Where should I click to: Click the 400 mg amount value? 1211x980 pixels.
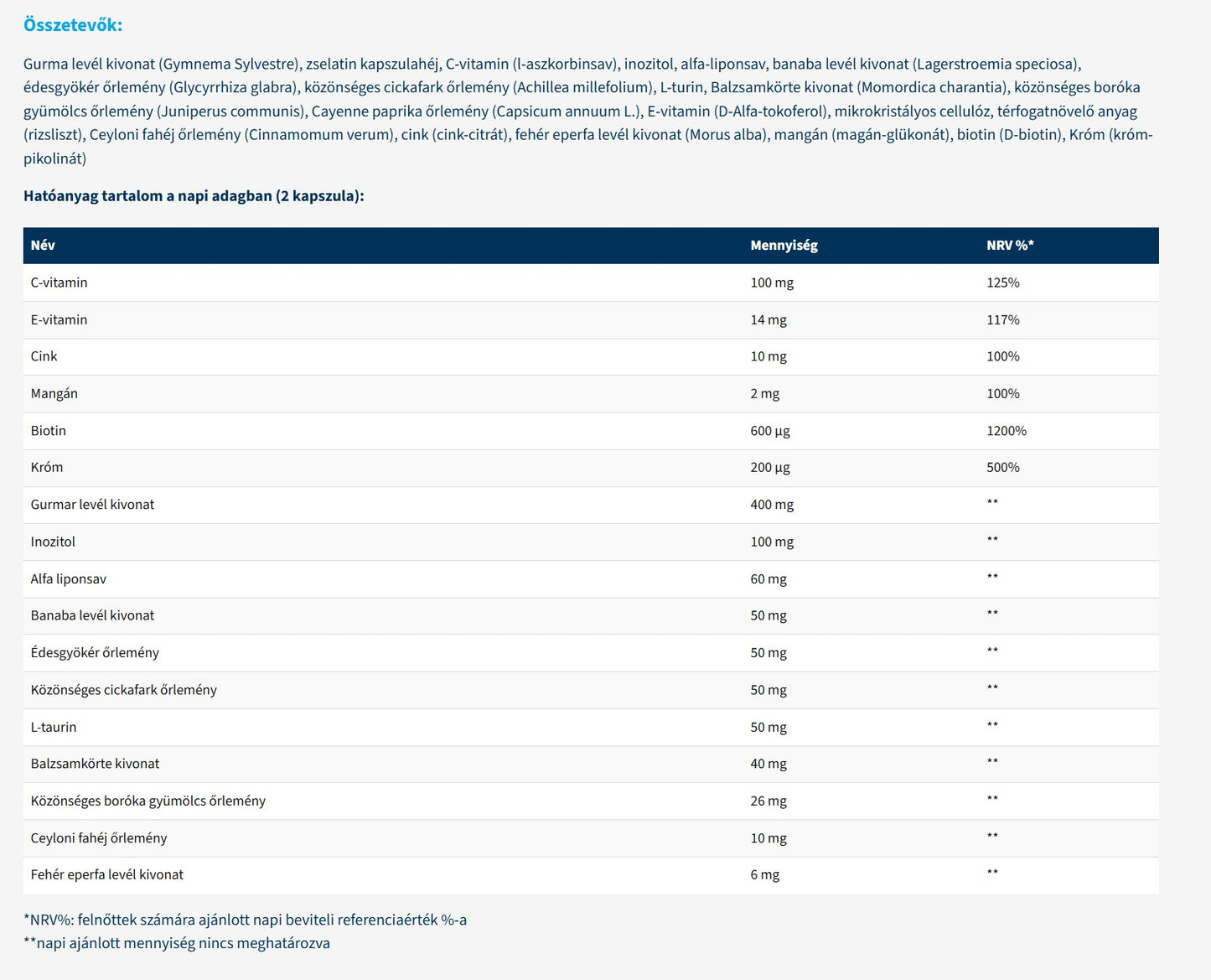coord(772,505)
